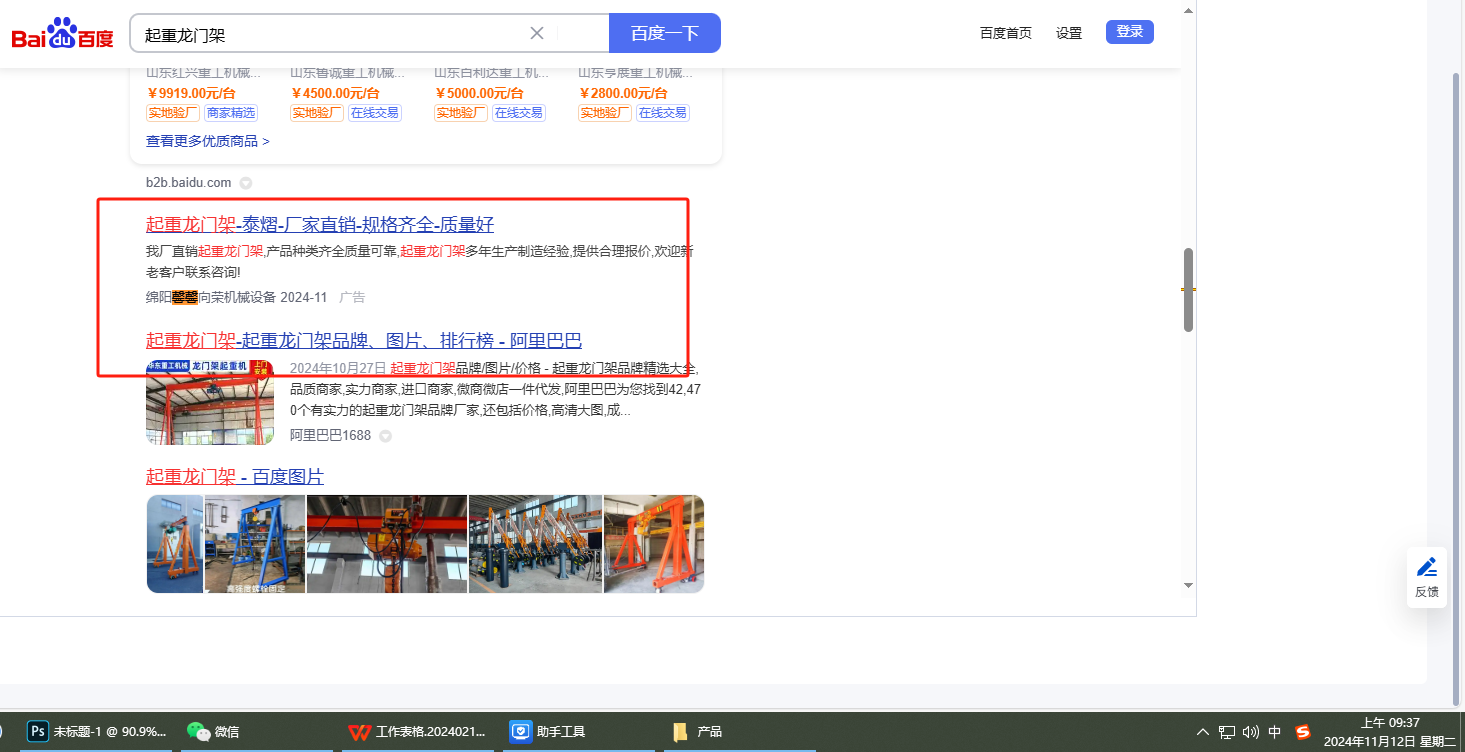Click the 反馈 feedback pencil icon

[1427, 568]
